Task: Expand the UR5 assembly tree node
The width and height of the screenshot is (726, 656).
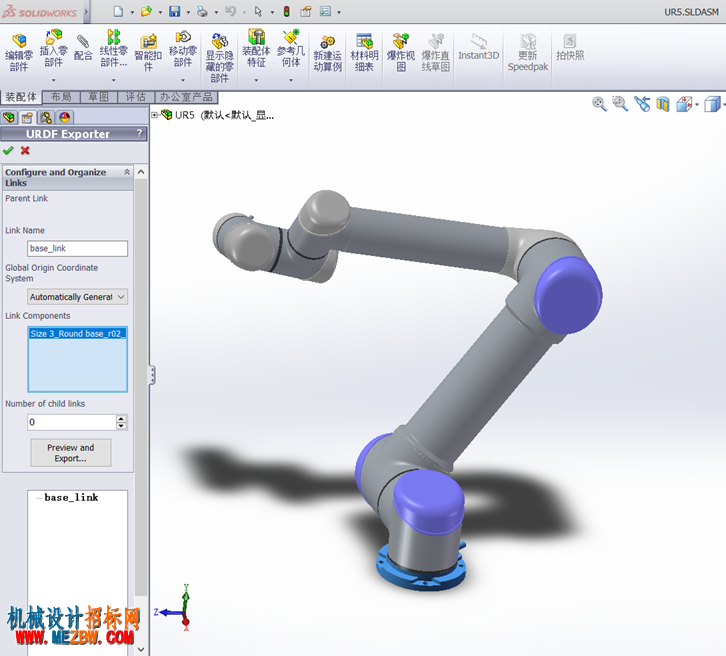Action: [x=155, y=115]
